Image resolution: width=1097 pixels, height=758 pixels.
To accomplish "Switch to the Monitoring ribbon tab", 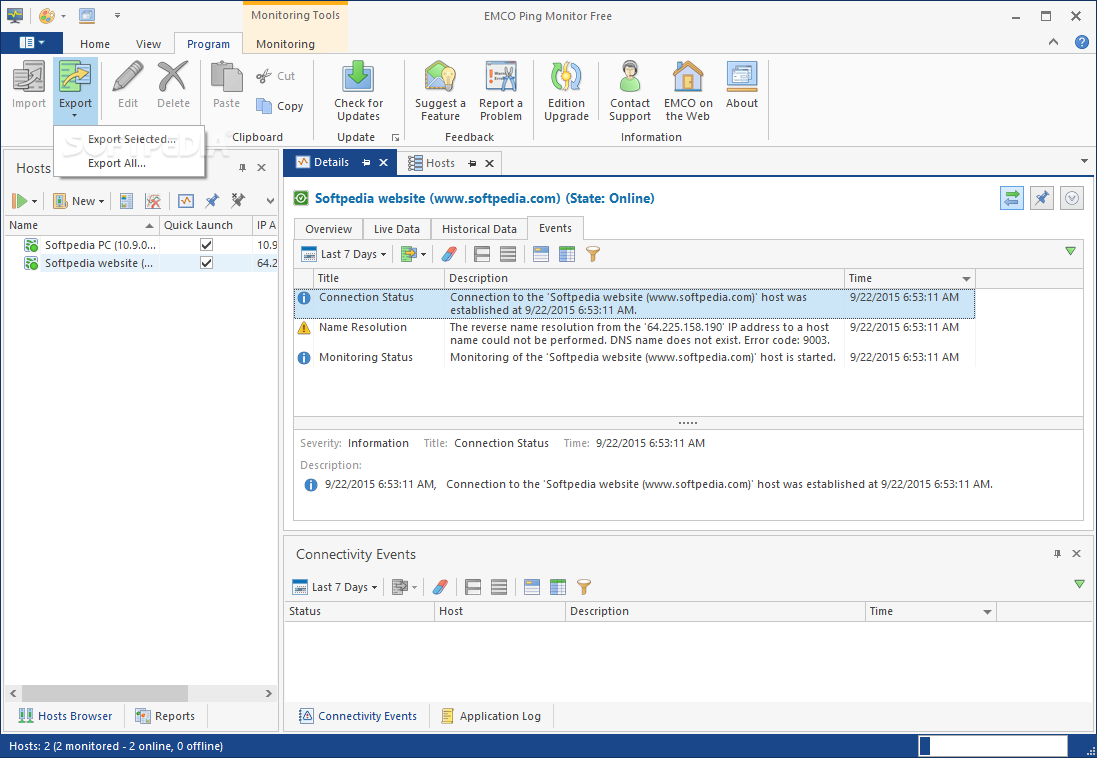I will click(x=285, y=43).
